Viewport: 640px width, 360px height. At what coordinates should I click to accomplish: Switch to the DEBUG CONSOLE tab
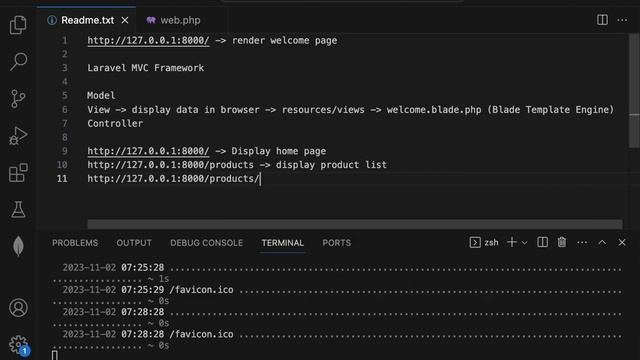[207, 243]
